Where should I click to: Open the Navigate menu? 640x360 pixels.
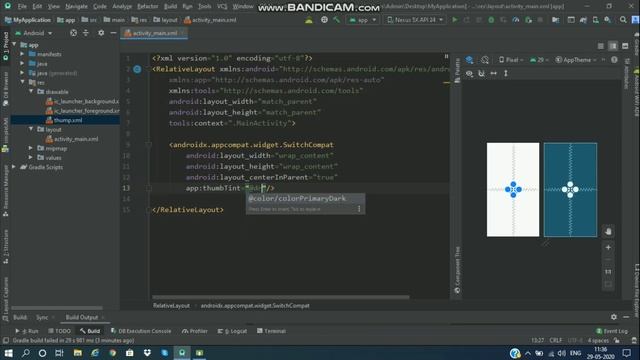[76, 7]
